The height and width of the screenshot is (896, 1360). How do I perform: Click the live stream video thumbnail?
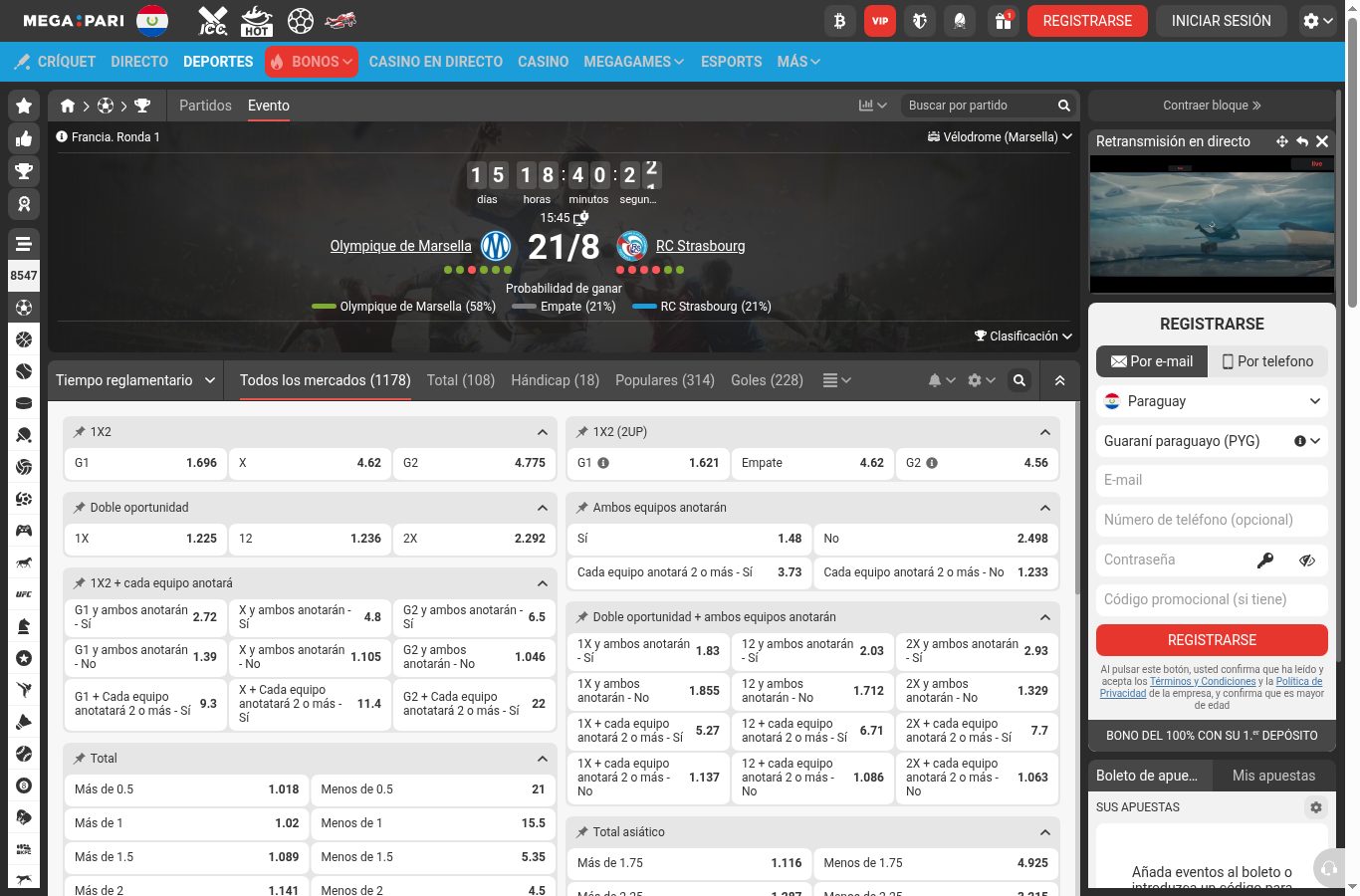[1212, 224]
